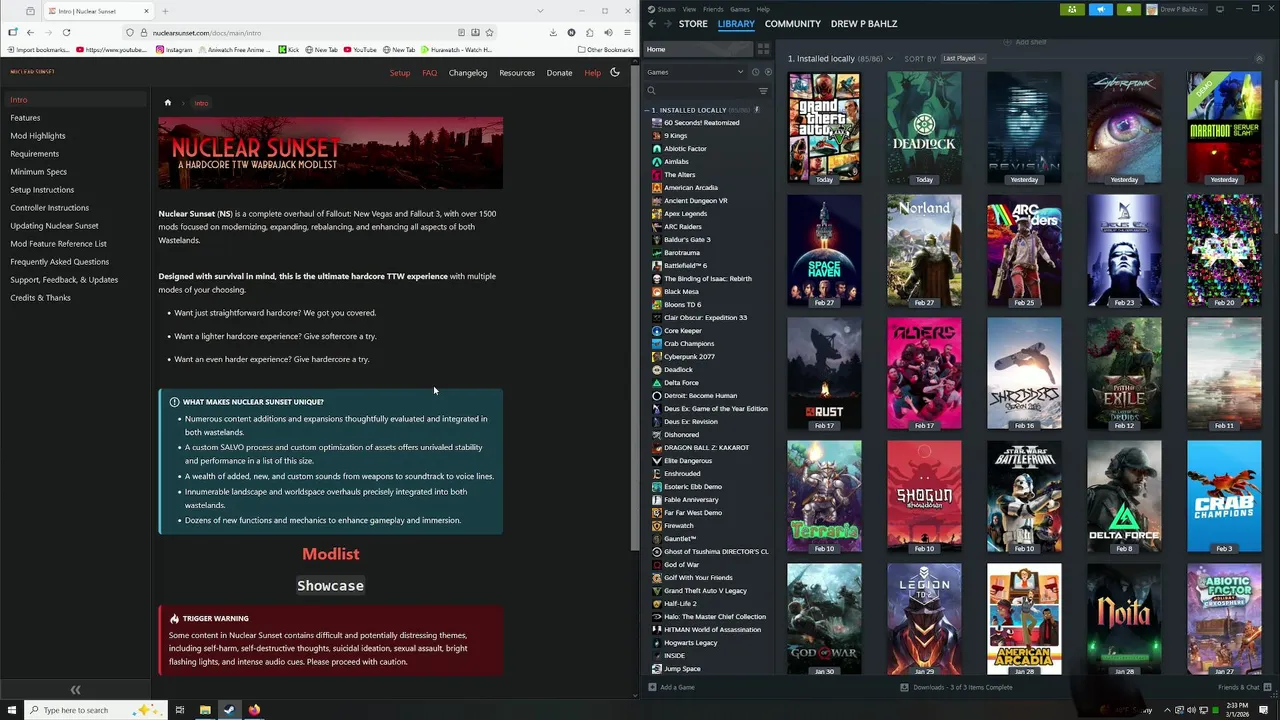Click the Showcase heading link
Screen dimensions: 1280x720
(x=330, y=586)
